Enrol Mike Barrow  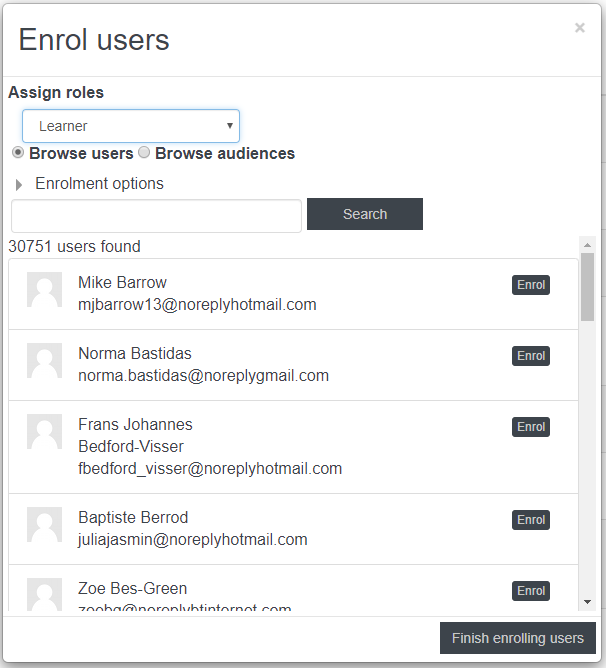(531, 285)
